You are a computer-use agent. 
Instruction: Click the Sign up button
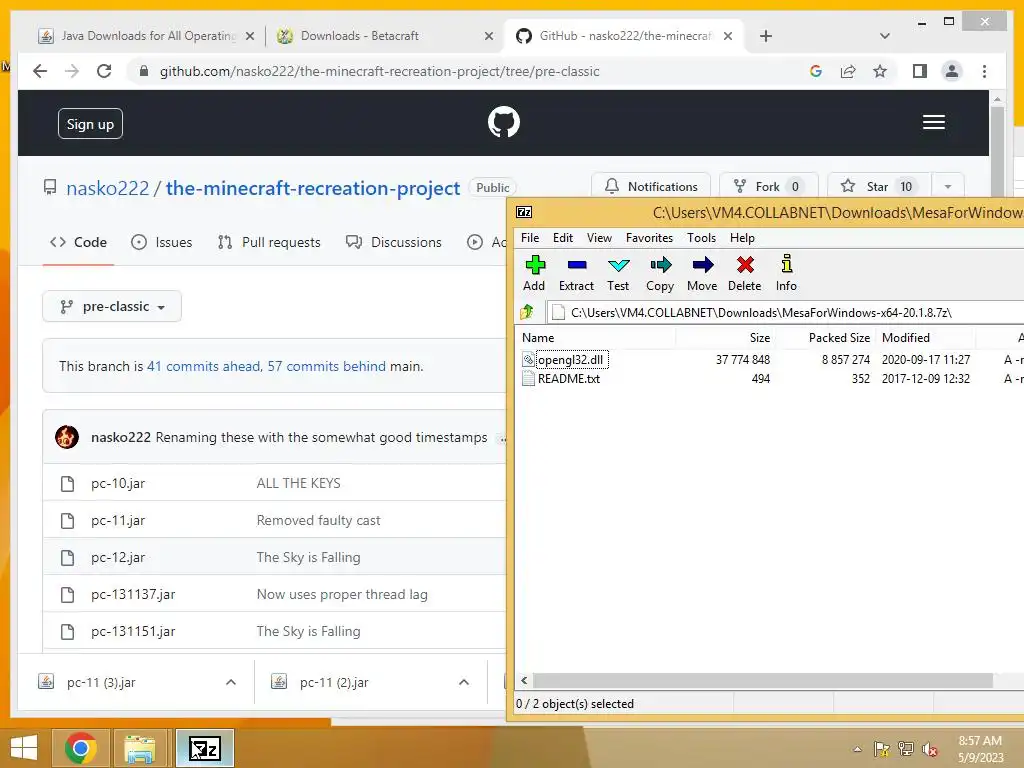click(90, 124)
